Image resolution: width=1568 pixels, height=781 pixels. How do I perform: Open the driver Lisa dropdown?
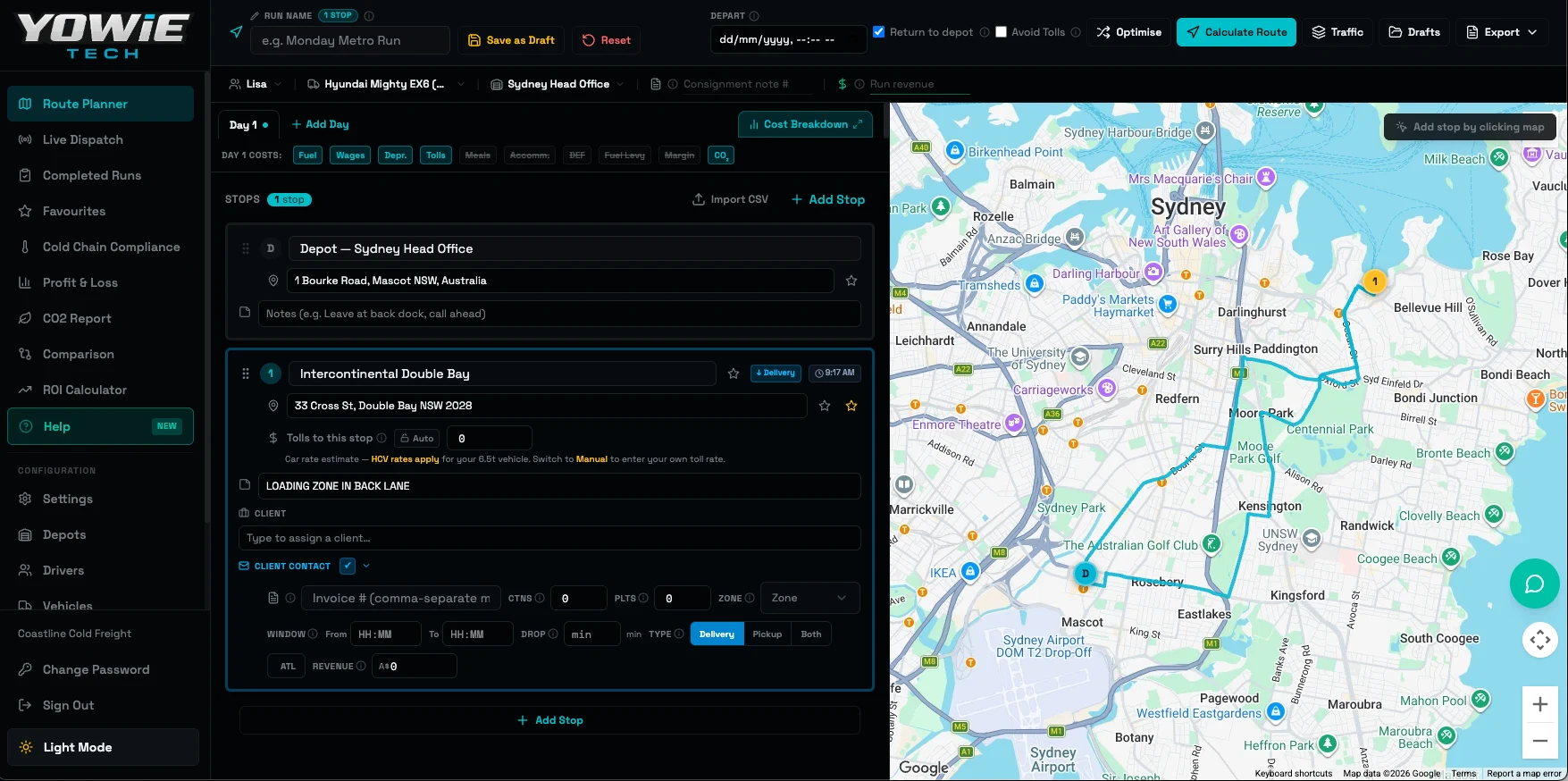point(256,84)
